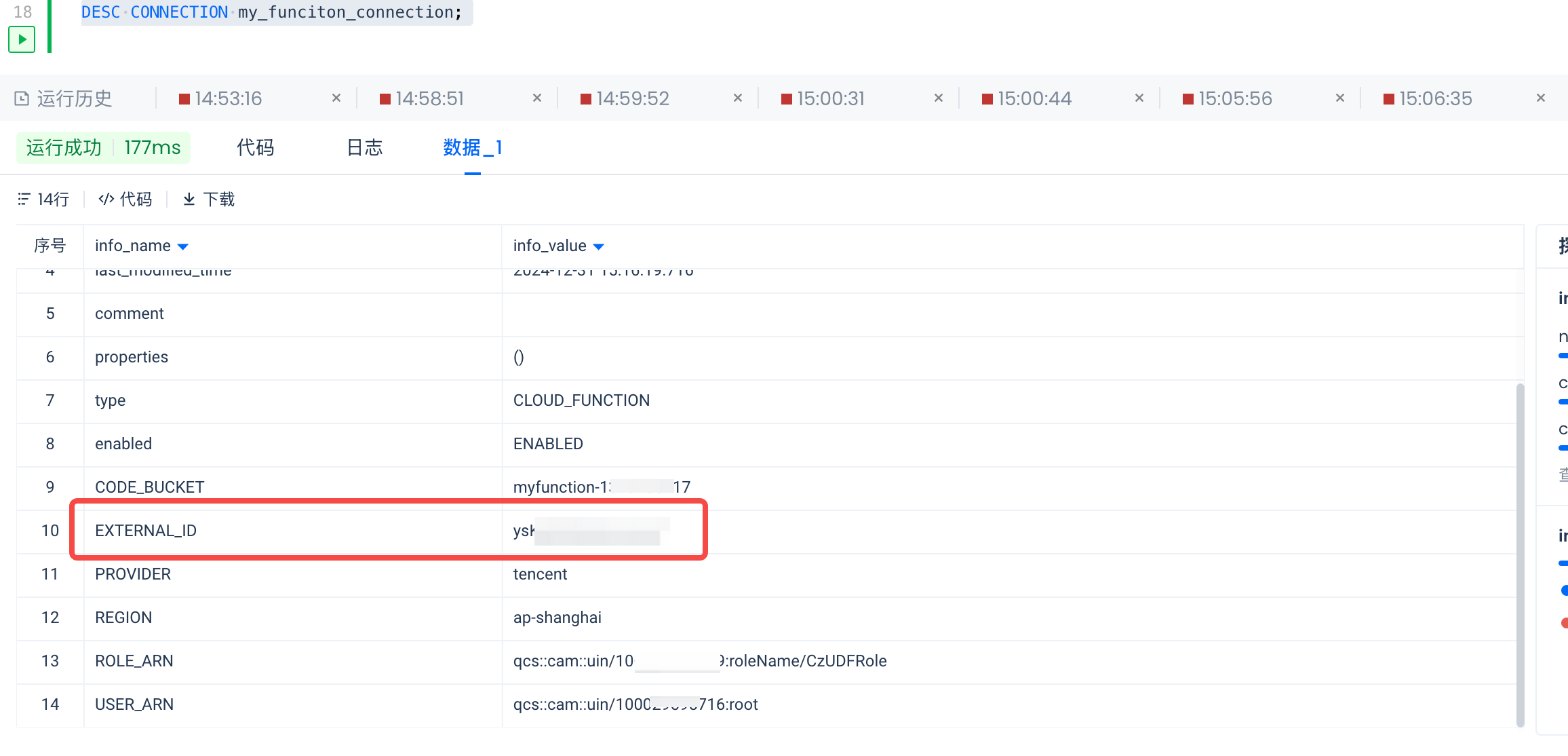
Task: Open the 14:58:51 run history tab
Action: click(429, 98)
